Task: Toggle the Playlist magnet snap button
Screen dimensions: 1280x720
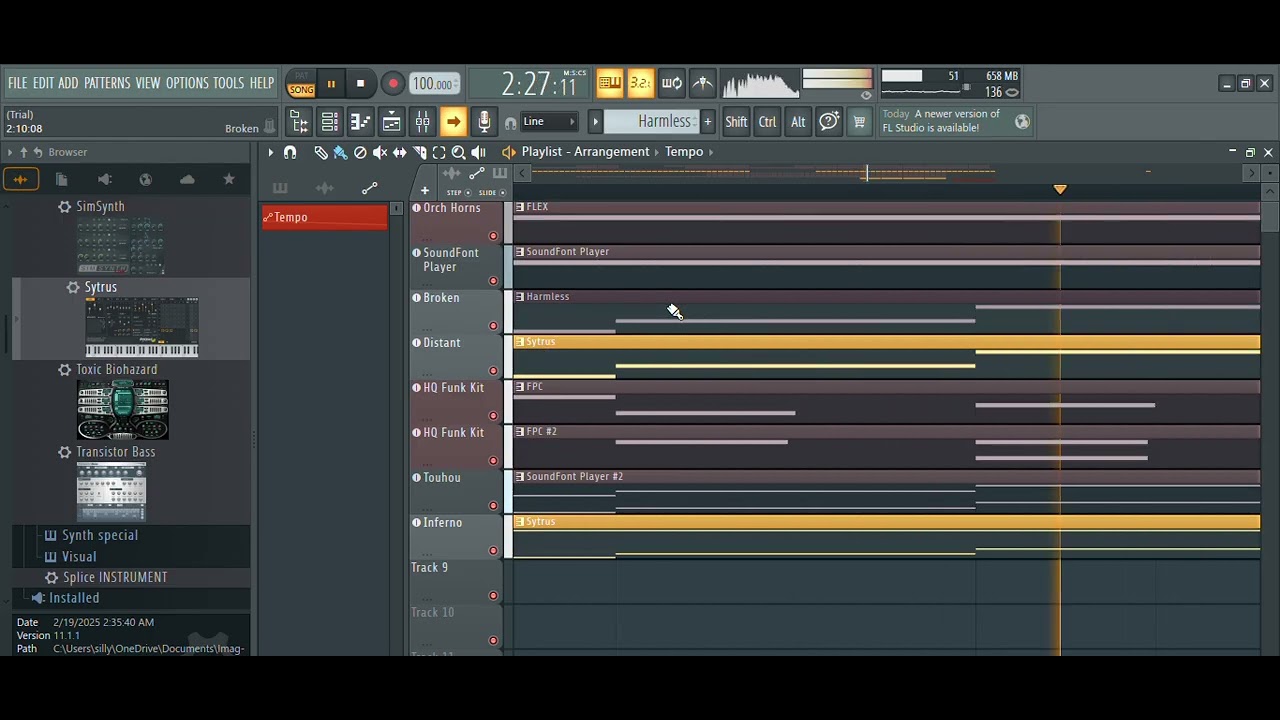Action: coord(290,152)
